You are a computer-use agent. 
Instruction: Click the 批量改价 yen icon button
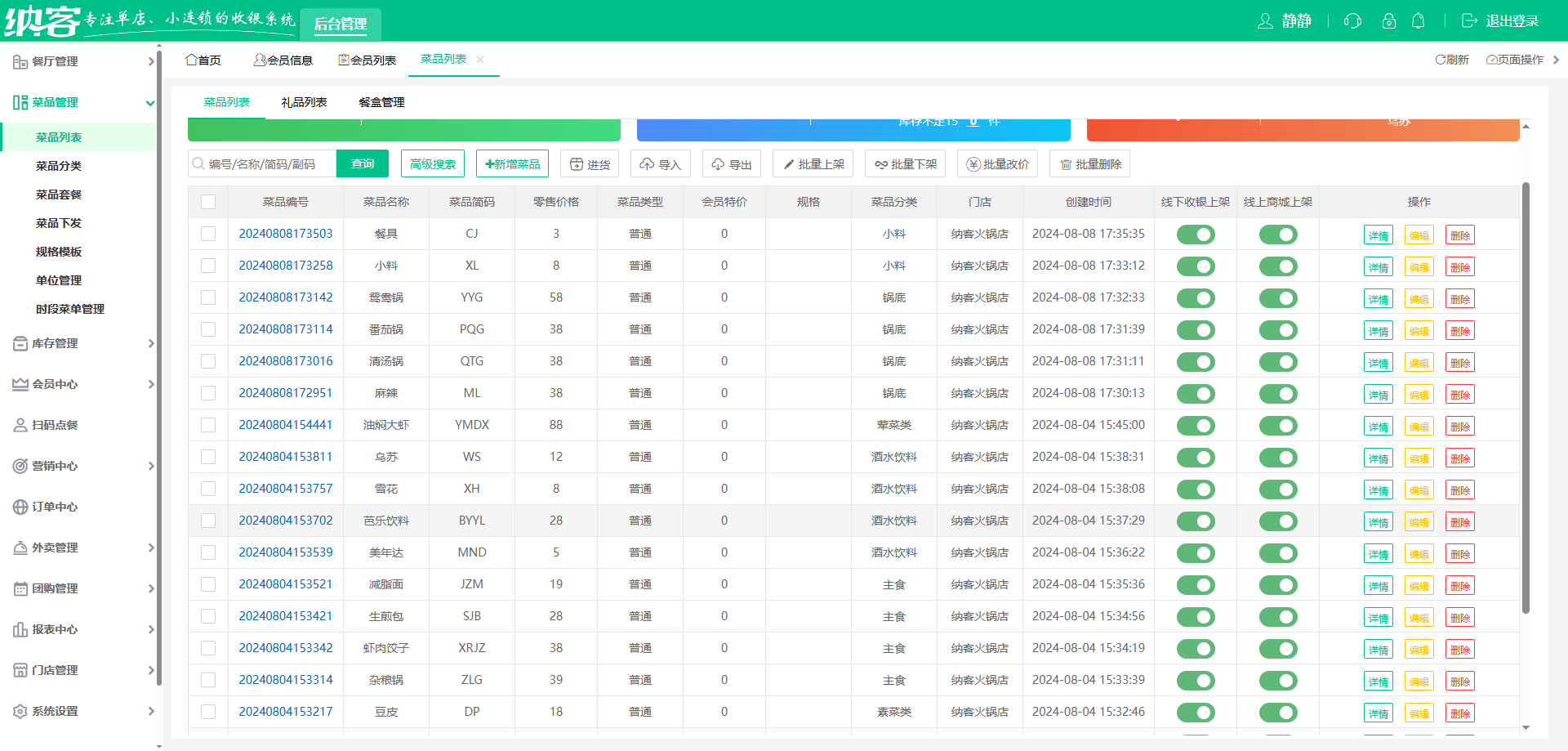click(998, 164)
